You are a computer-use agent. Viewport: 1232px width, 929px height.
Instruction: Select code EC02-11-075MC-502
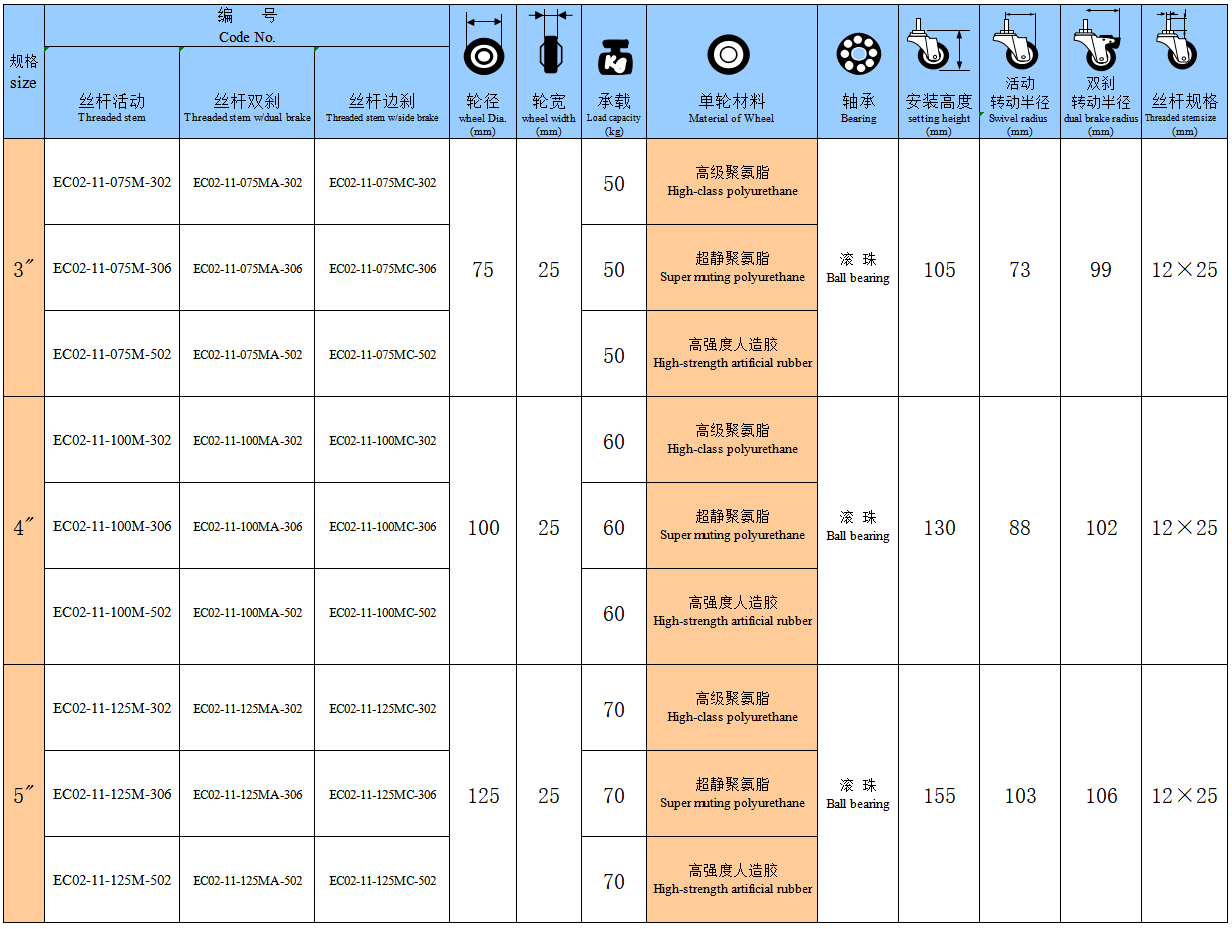[x=383, y=355]
